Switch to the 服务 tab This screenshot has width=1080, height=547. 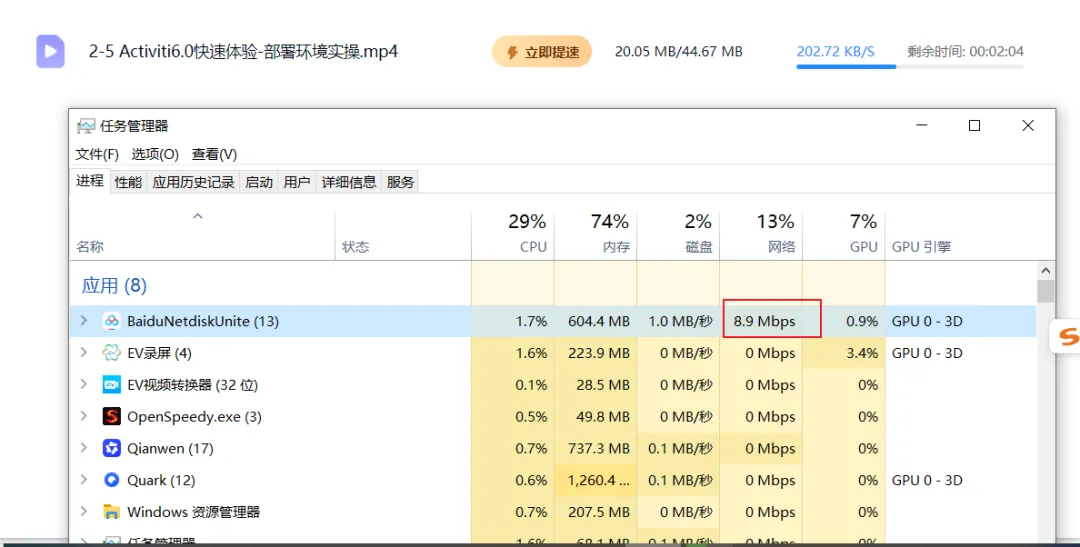pyautogui.click(x=400, y=183)
